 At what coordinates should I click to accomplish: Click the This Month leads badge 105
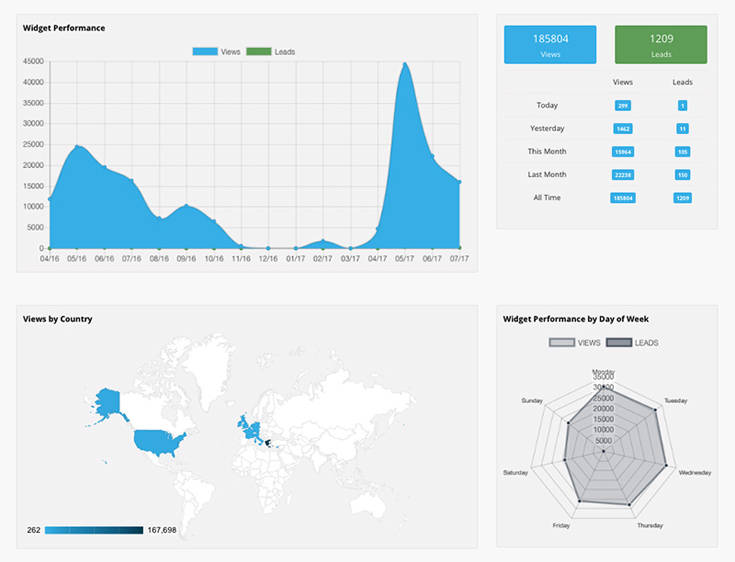[x=683, y=152]
